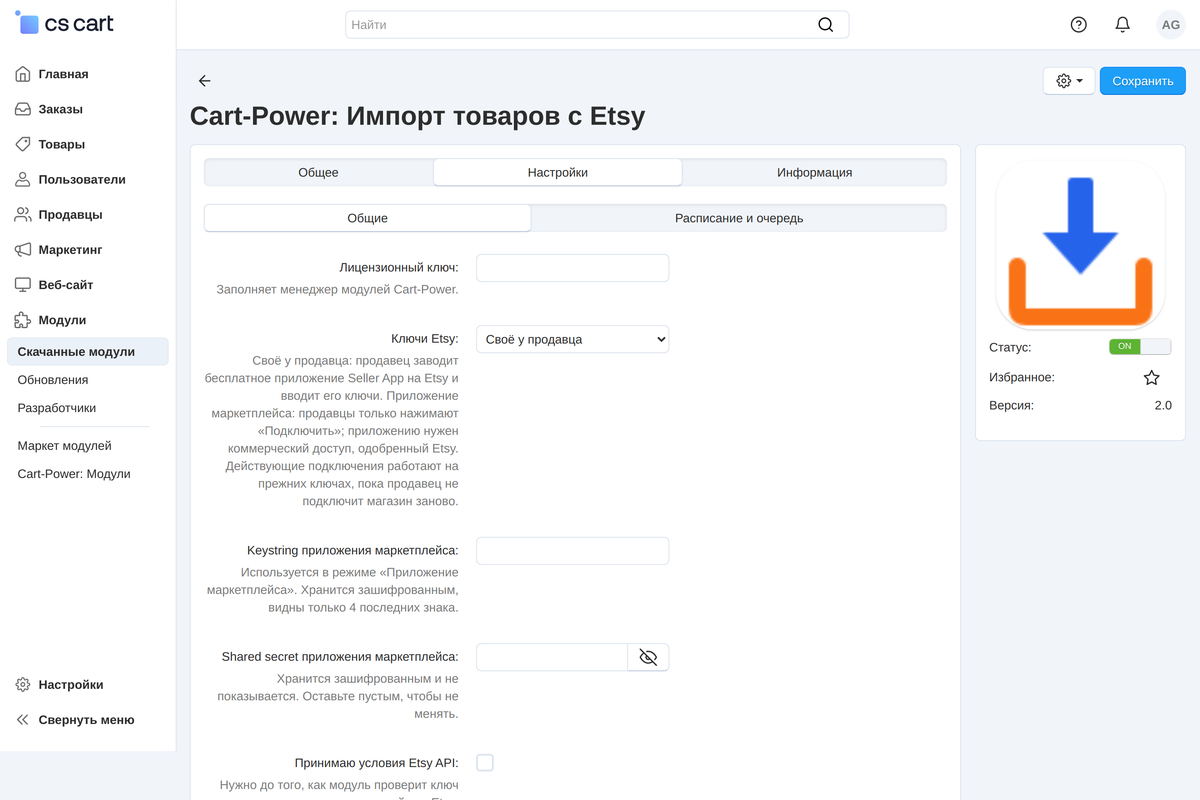
Task: Click the CS-Cart logo
Action: tap(65, 23)
